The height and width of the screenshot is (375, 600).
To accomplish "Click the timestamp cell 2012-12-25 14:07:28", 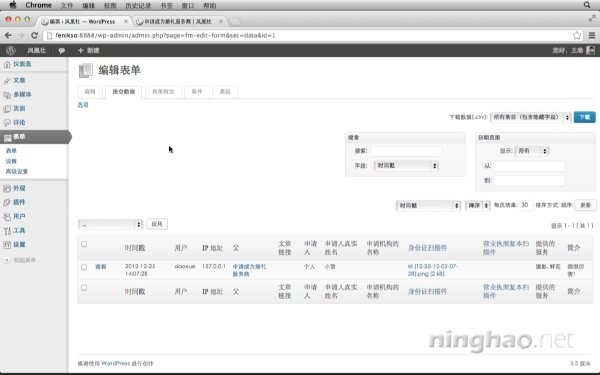I will coord(140,270).
